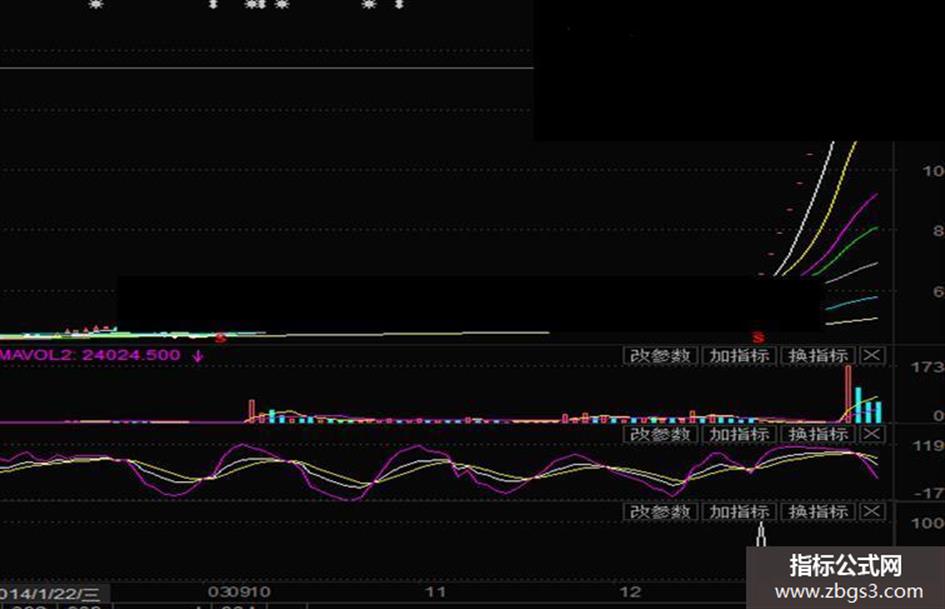Click 改参数 in the MAVOL2 volume panel
Viewport: 945px width, 609px height.
[x=660, y=356]
